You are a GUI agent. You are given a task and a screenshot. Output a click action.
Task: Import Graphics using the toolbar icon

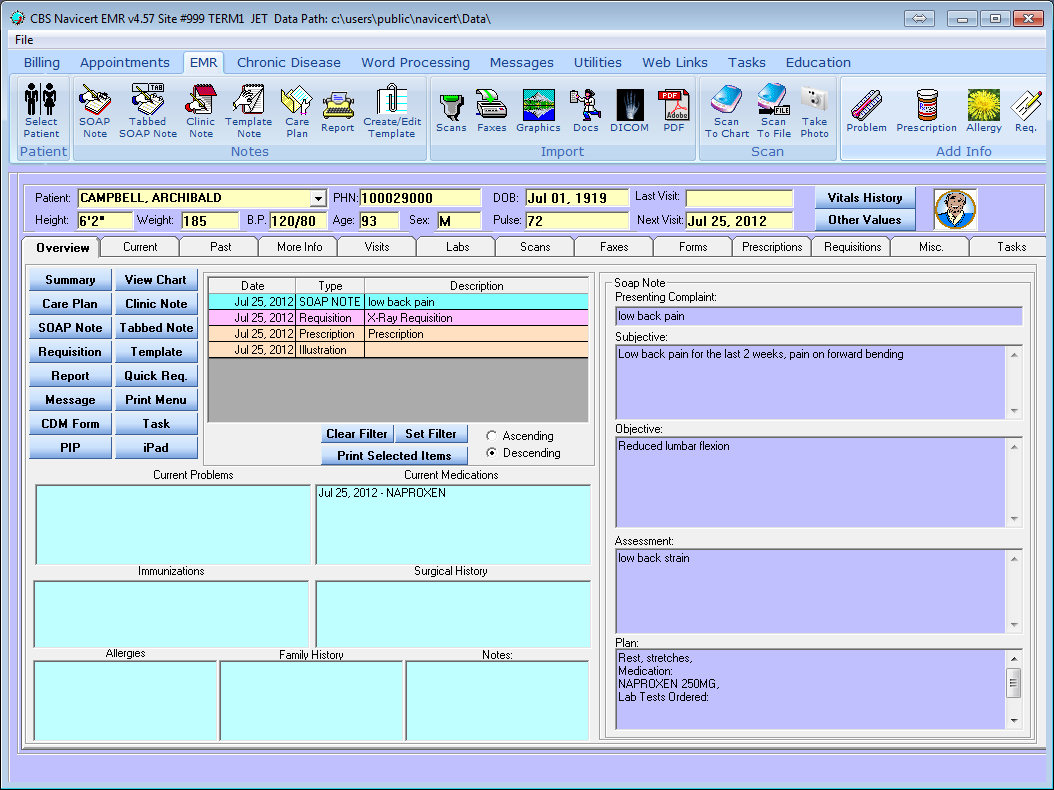538,110
